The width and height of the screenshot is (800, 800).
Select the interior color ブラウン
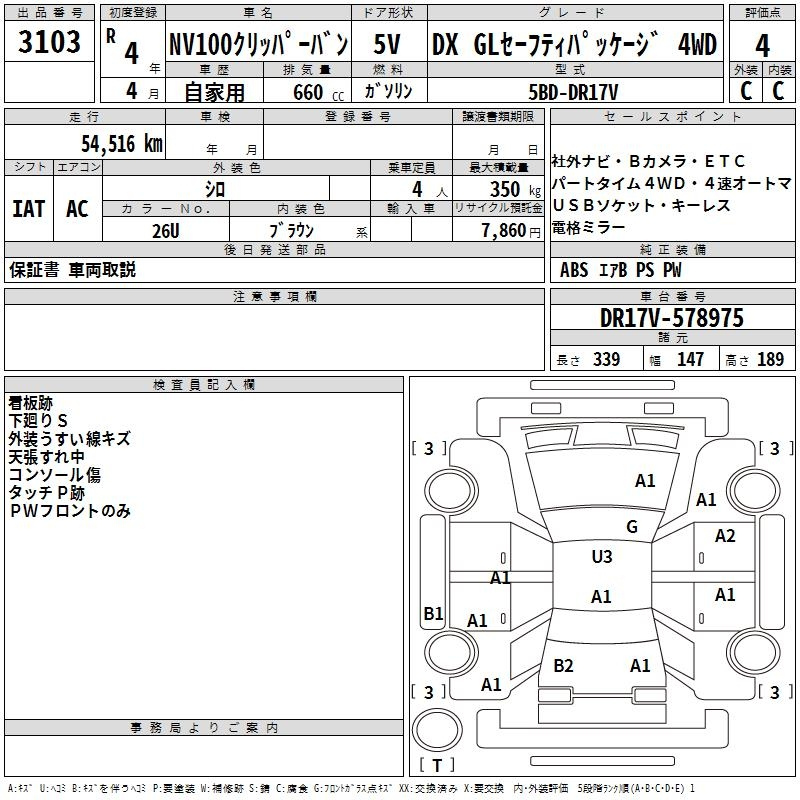(x=291, y=231)
